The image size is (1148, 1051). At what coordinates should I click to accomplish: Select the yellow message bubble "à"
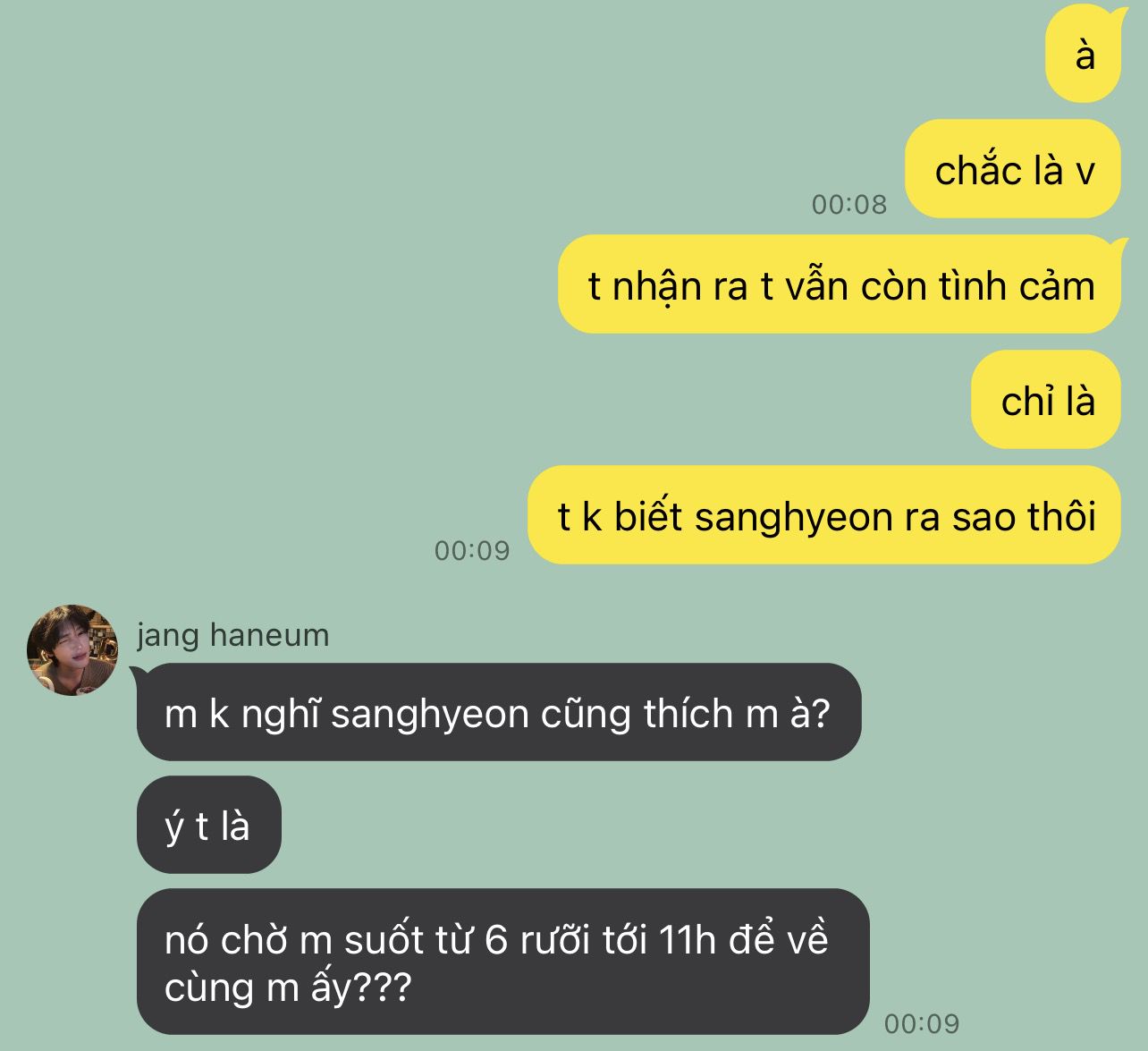click(x=1084, y=55)
